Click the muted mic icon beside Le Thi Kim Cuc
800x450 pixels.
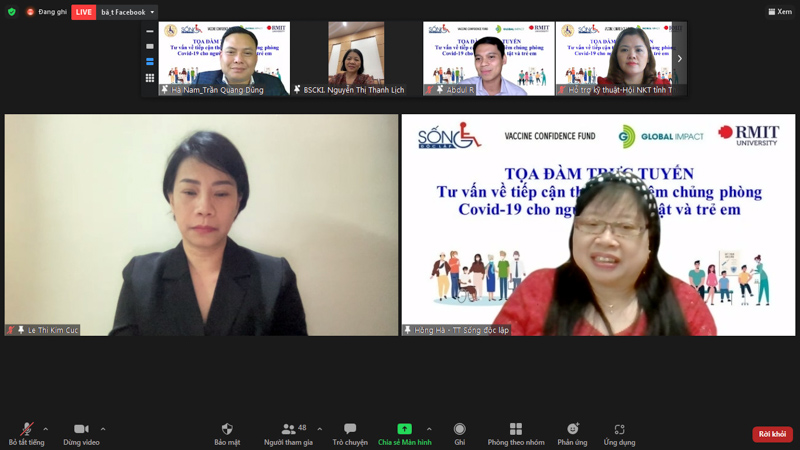10,330
